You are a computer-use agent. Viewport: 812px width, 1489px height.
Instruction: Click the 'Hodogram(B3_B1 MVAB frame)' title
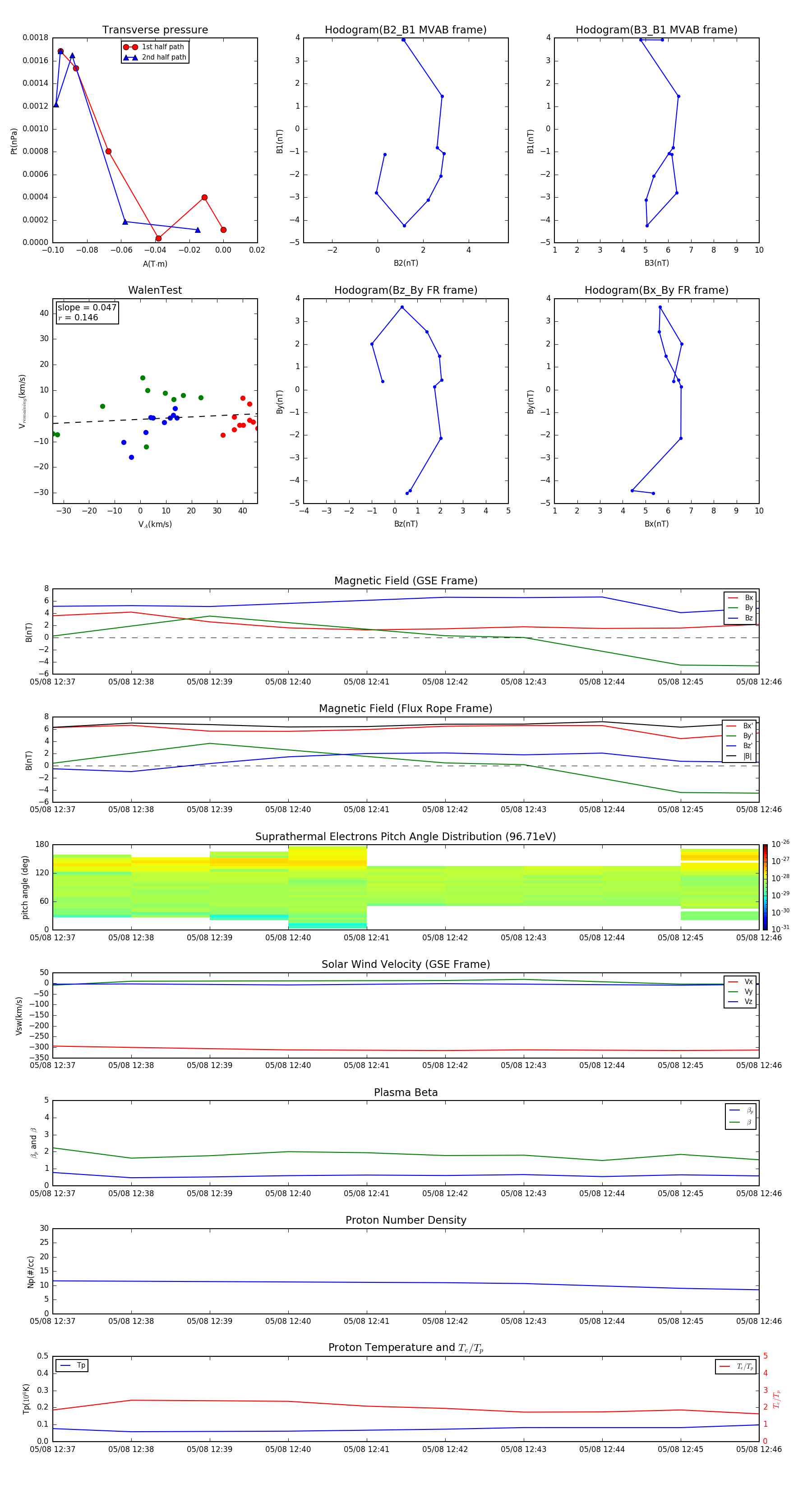656,30
